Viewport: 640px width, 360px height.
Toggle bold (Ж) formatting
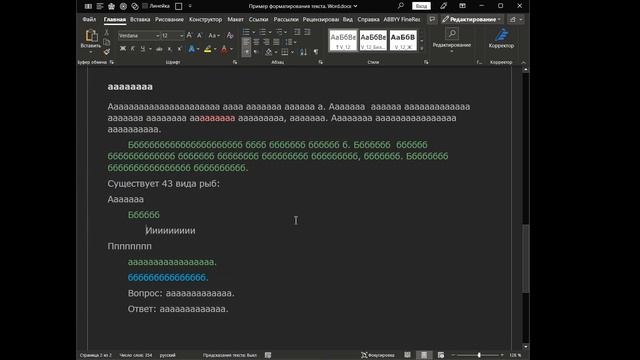tap(123, 49)
